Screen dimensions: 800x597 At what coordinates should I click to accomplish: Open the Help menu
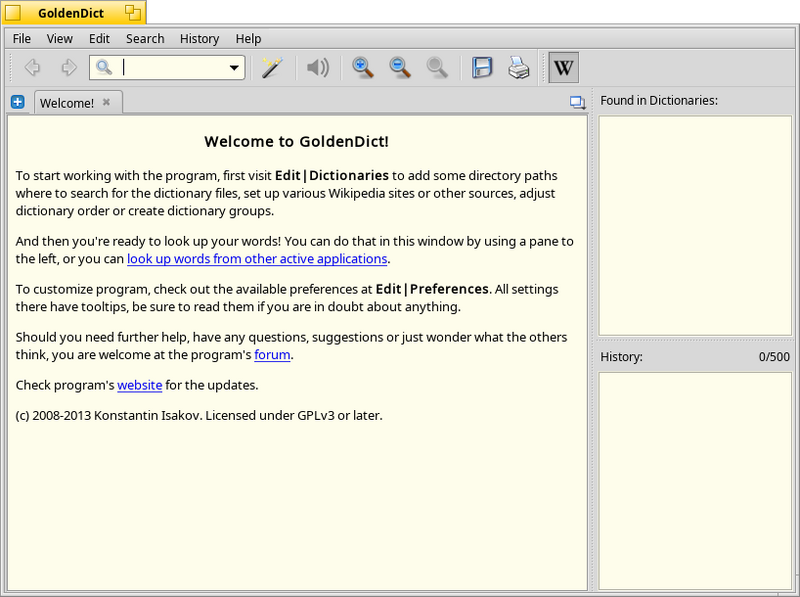pos(248,39)
